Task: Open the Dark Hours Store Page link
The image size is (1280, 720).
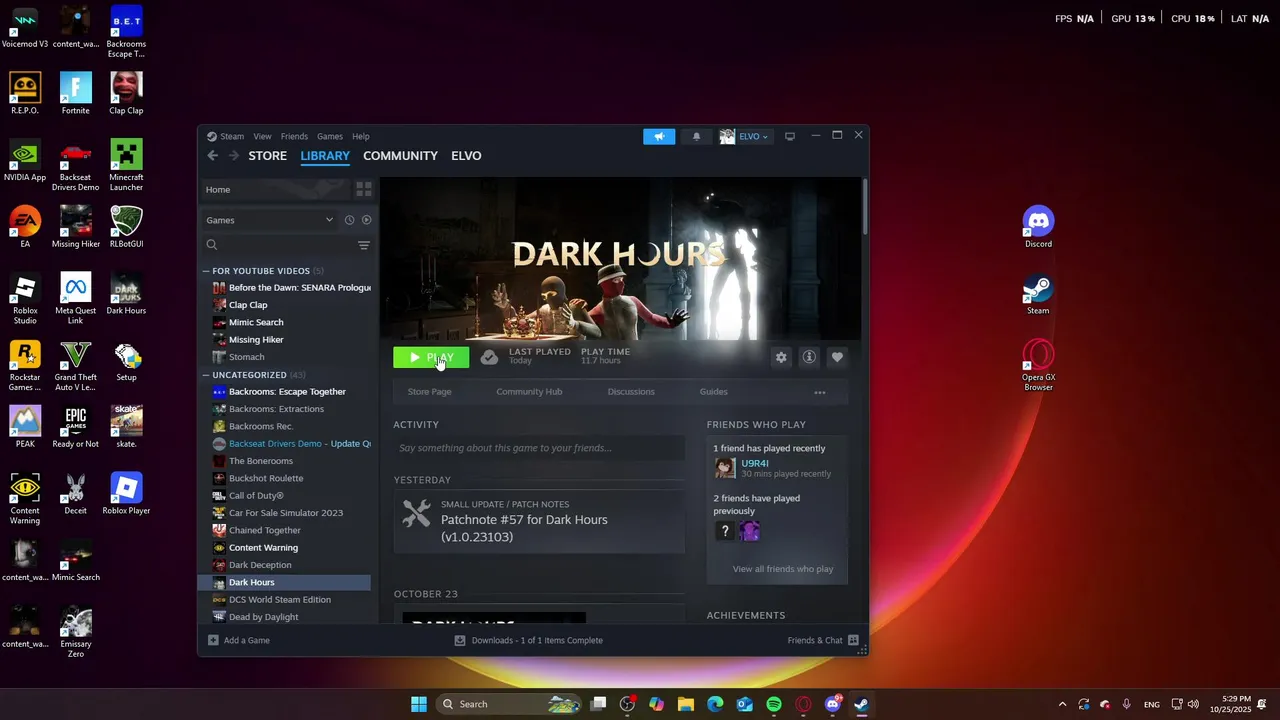Action: tap(429, 392)
